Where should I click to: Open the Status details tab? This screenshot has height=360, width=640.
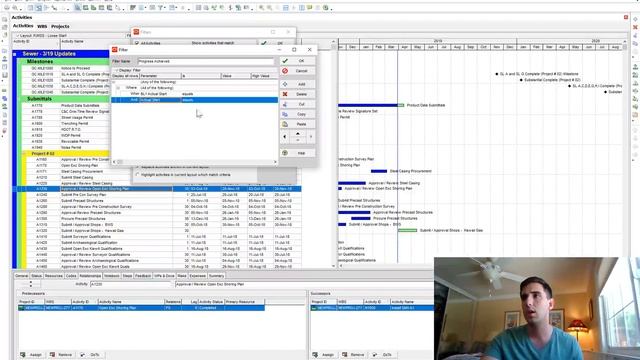(x=36, y=276)
